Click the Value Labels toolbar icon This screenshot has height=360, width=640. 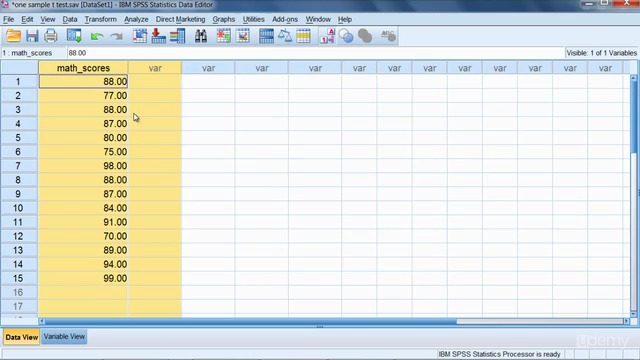(x=327, y=36)
